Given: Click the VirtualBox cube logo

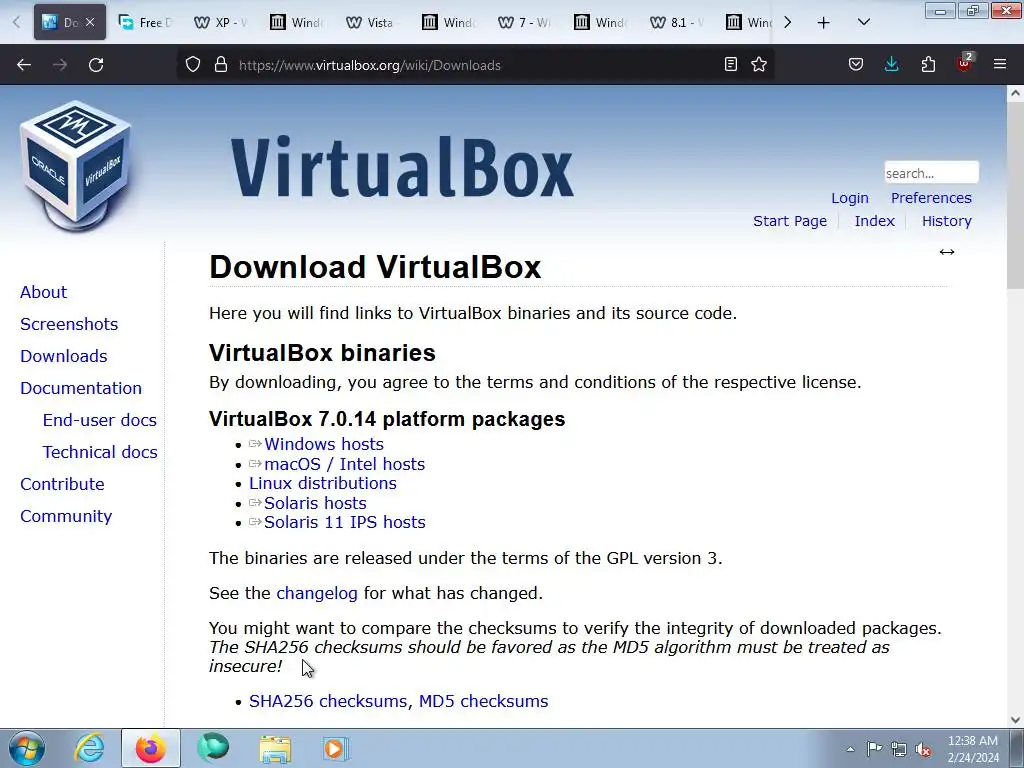Looking at the screenshot, I should click(x=76, y=165).
